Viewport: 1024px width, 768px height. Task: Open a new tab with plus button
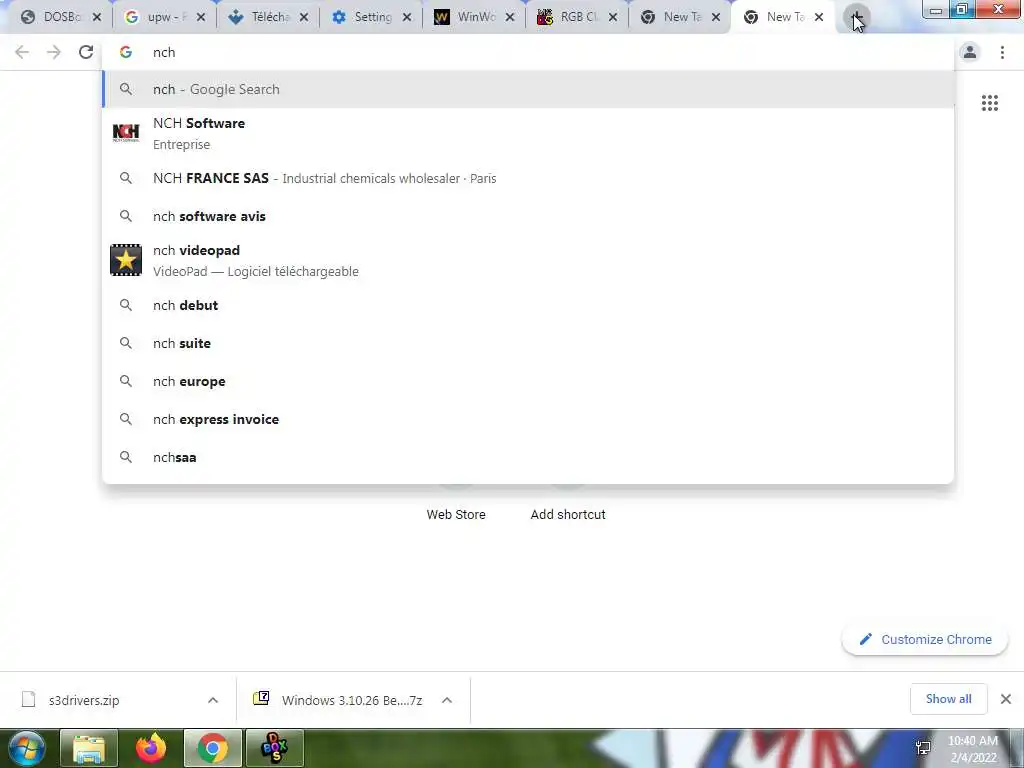[856, 18]
